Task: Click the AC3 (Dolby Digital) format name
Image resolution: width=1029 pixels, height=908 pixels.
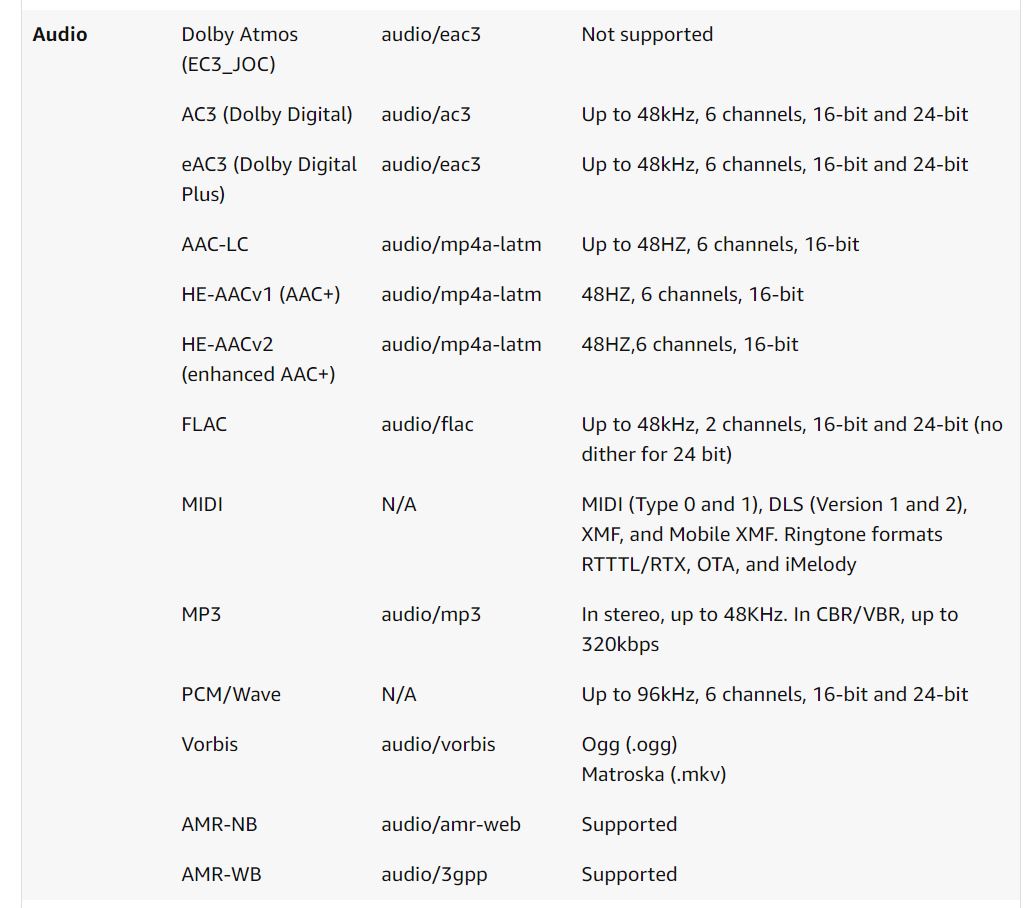Action: 267,114
